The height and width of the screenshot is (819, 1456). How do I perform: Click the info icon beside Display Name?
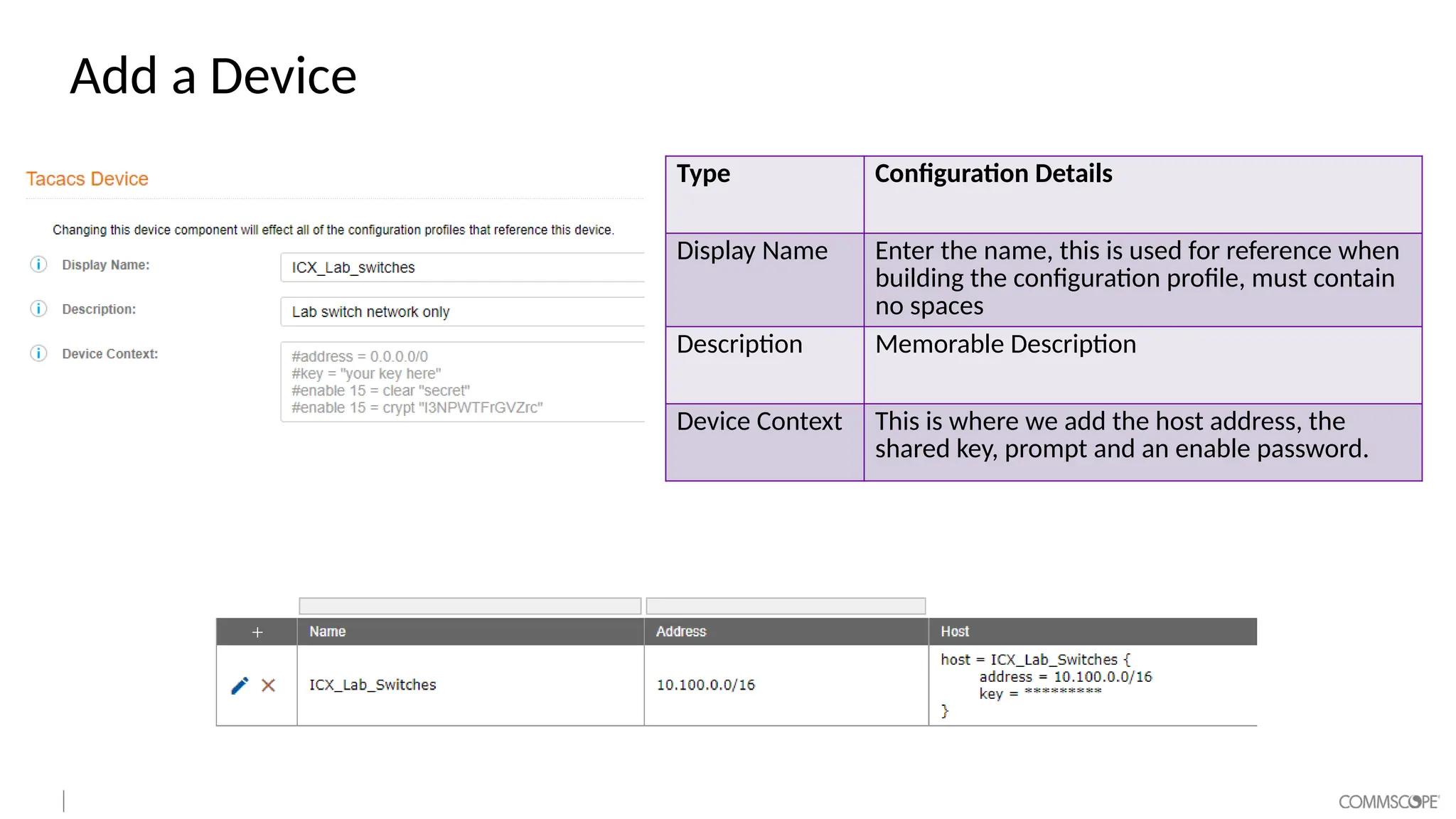38,264
